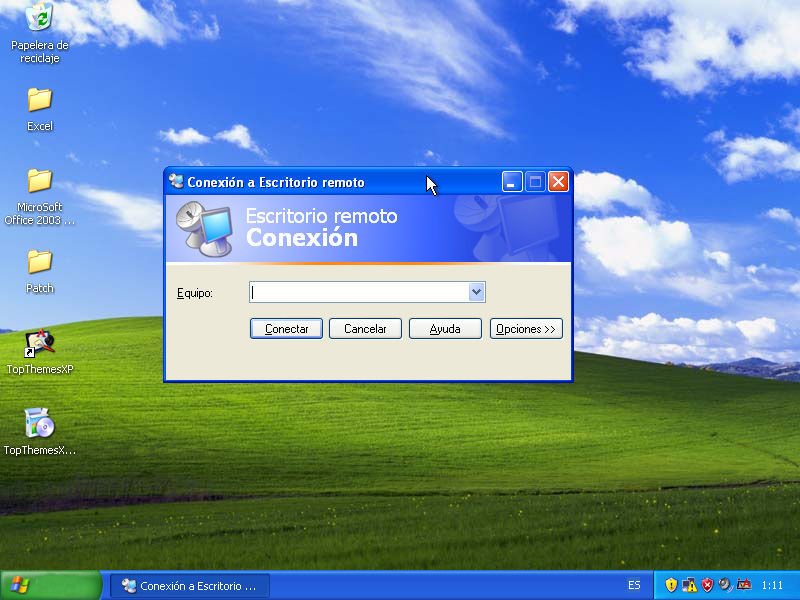This screenshot has height=600, width=800.
Task: Close the Conexión a Escritorio remoto window
Action: pyautogui.click(x=558, y=182)
